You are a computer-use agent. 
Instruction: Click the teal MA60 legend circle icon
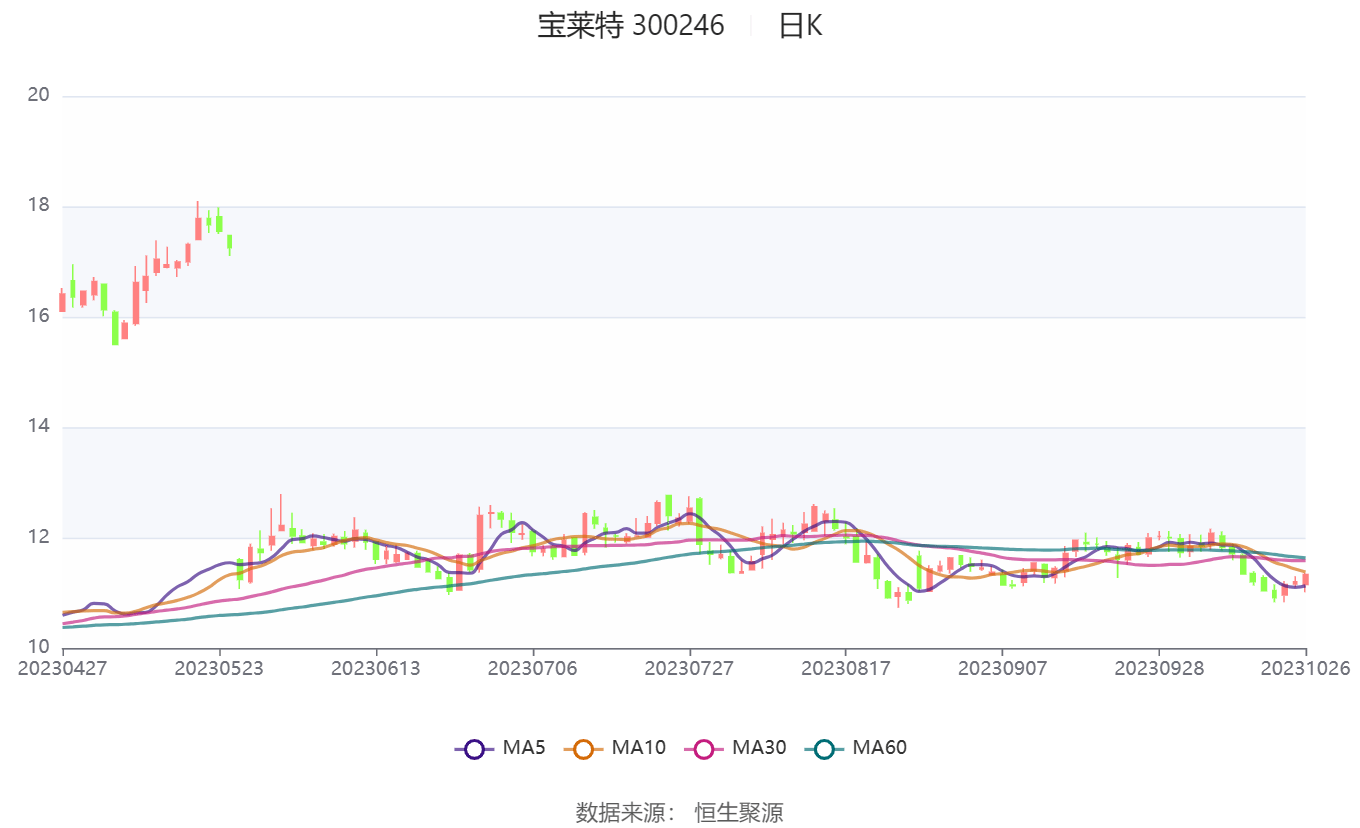(824, 748)
